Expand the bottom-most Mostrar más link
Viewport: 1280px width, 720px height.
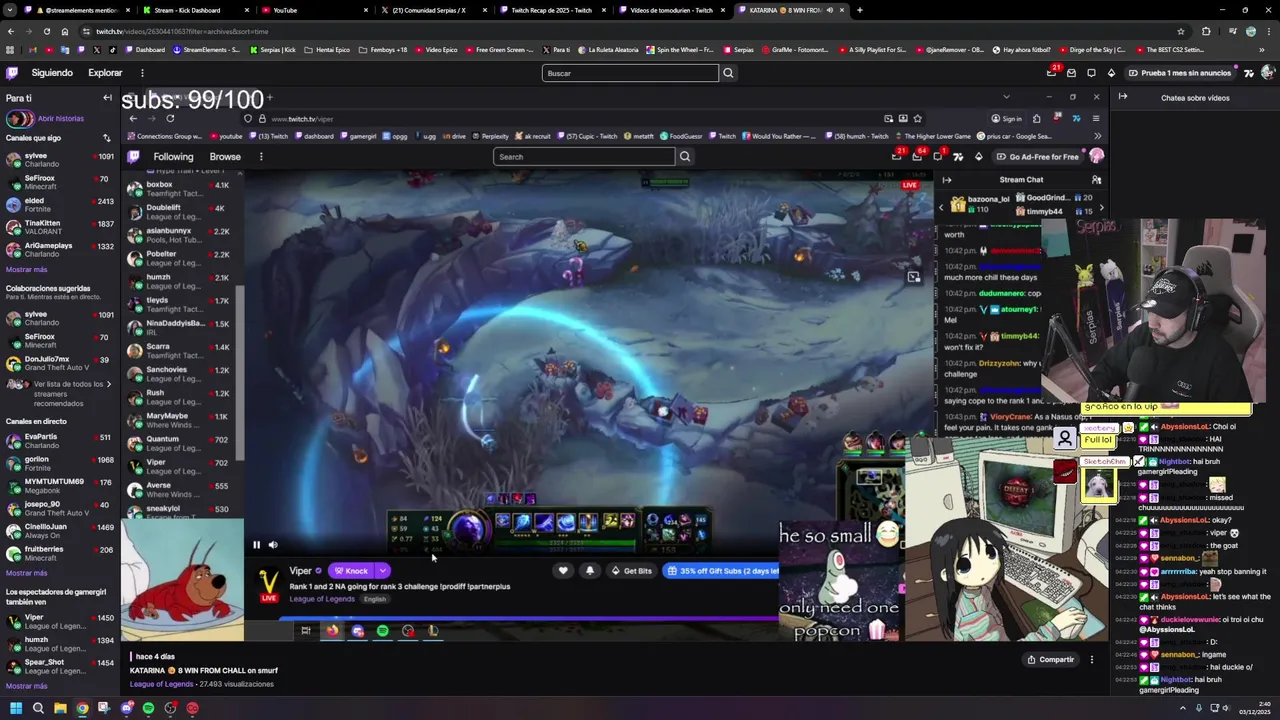26,686
